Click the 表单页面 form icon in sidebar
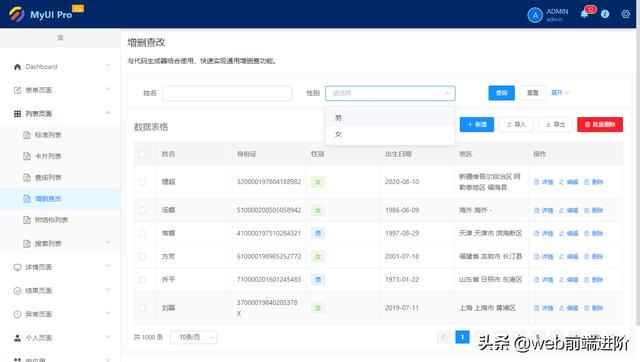 tap(17, 90)
